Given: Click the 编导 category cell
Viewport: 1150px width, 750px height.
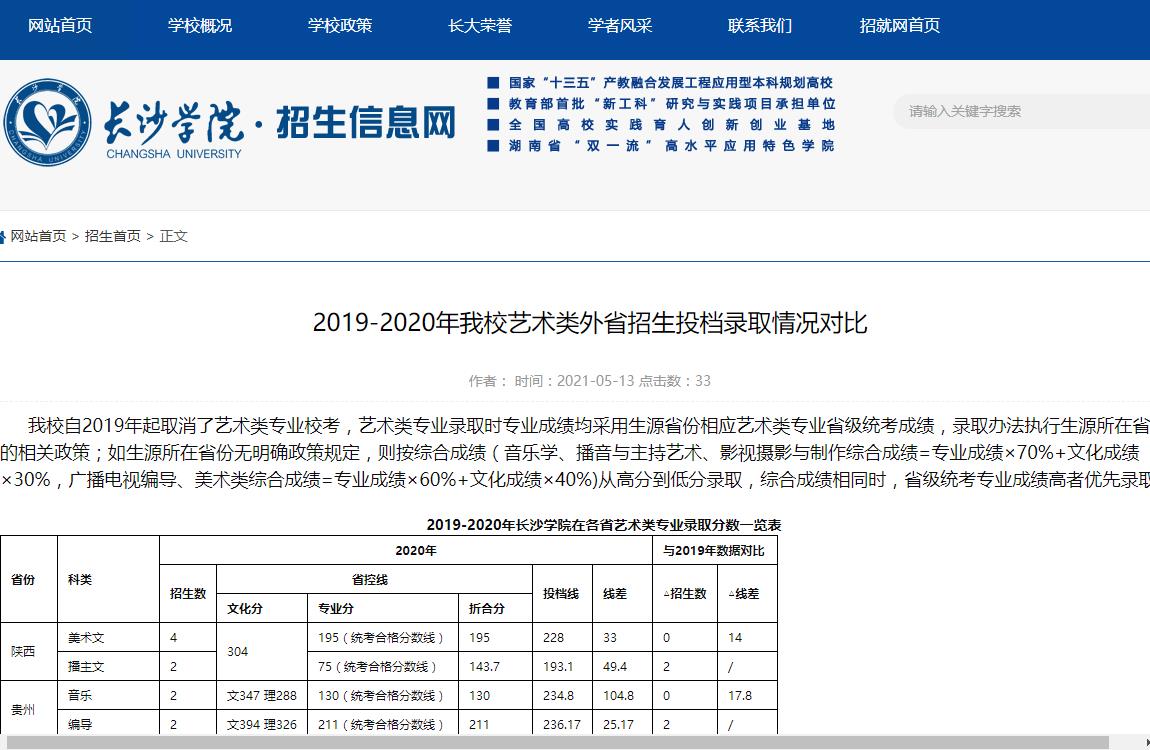Looking at the screenshot, I should coord(109,724).
